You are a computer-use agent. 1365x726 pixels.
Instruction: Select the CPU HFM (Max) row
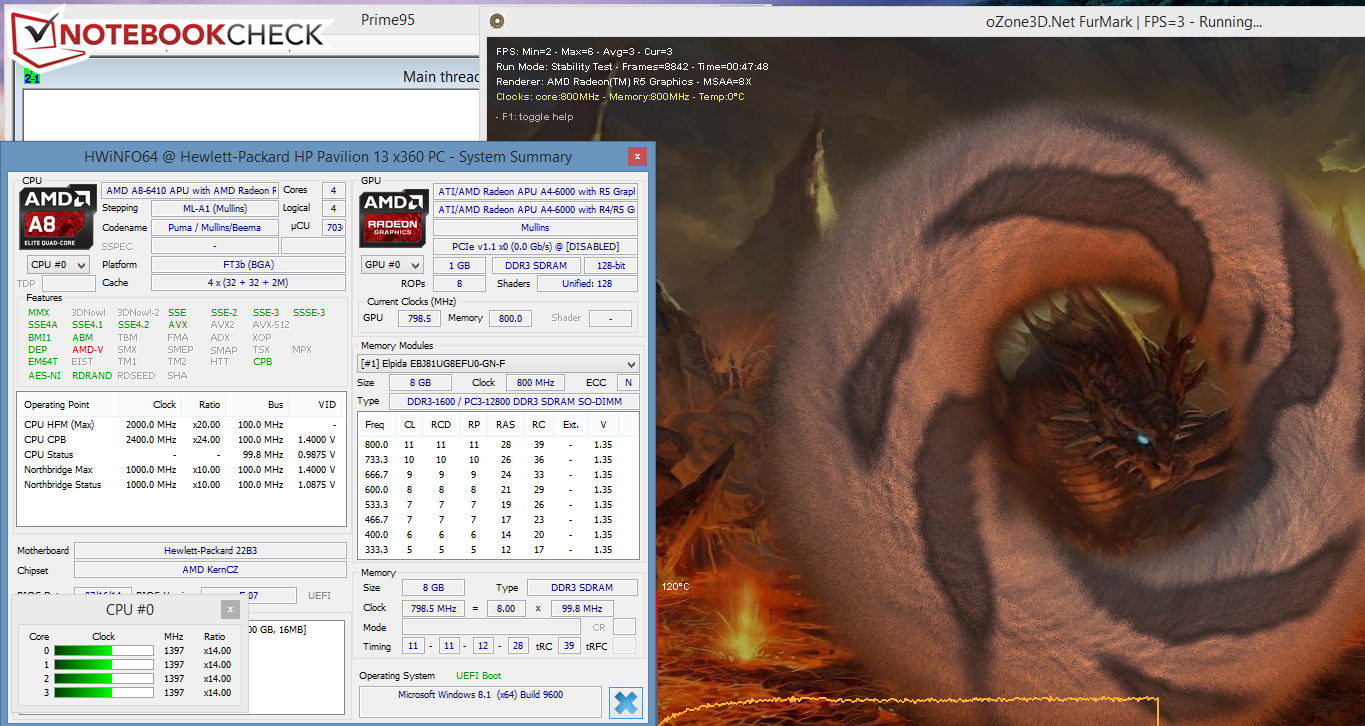click(181, 424)
